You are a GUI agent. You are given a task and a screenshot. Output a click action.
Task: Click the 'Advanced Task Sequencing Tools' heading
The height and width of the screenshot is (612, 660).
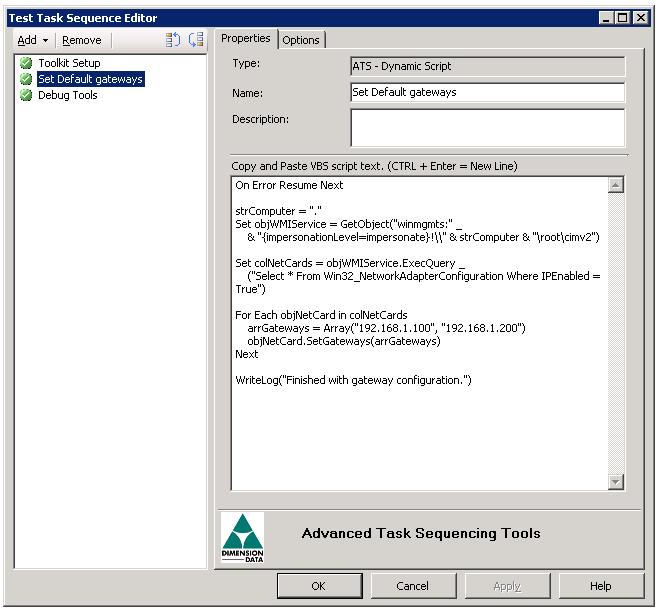coord(421,533)
